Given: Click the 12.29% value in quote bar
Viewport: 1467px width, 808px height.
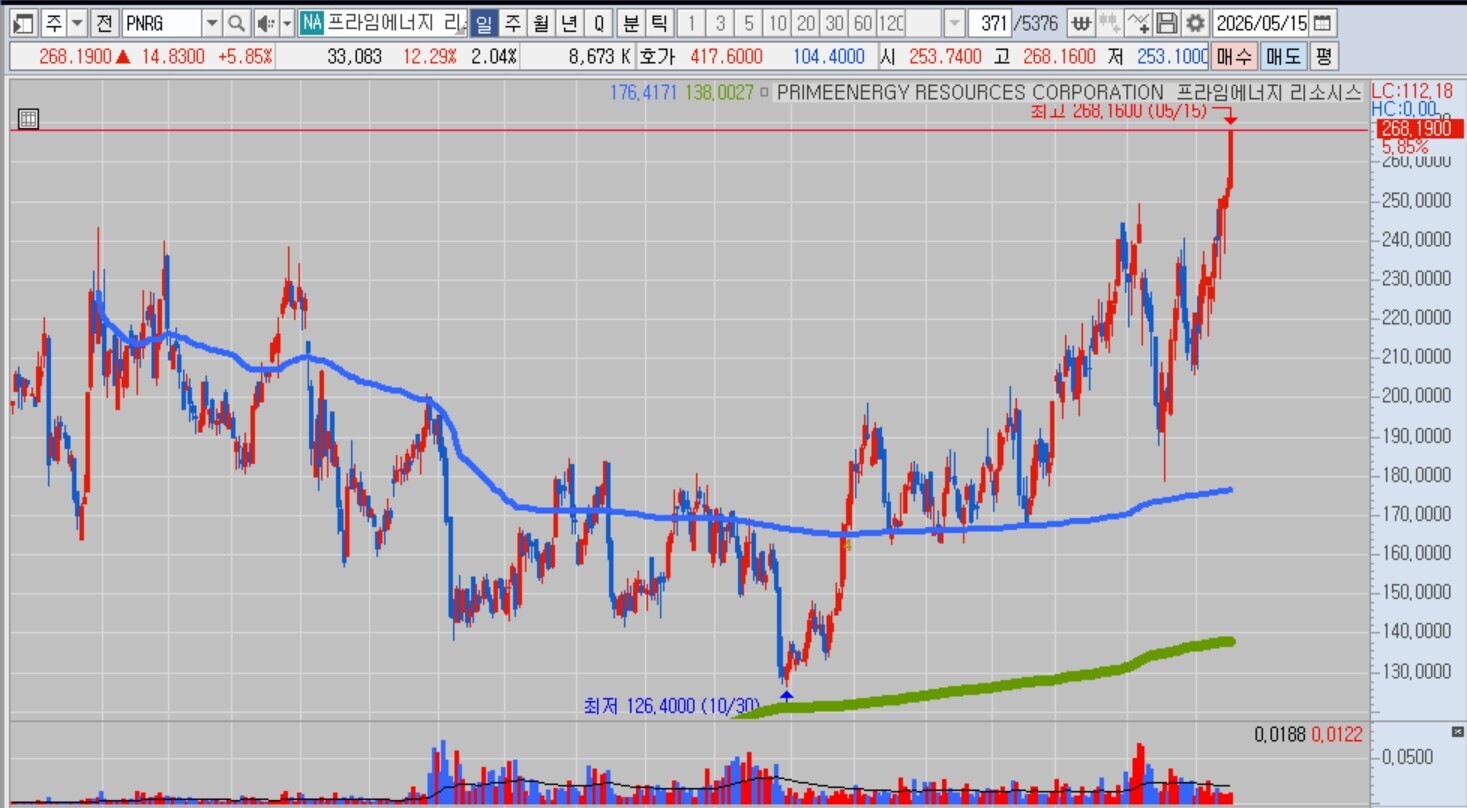Looking at the screenshot, I should (x=430, y=57).
